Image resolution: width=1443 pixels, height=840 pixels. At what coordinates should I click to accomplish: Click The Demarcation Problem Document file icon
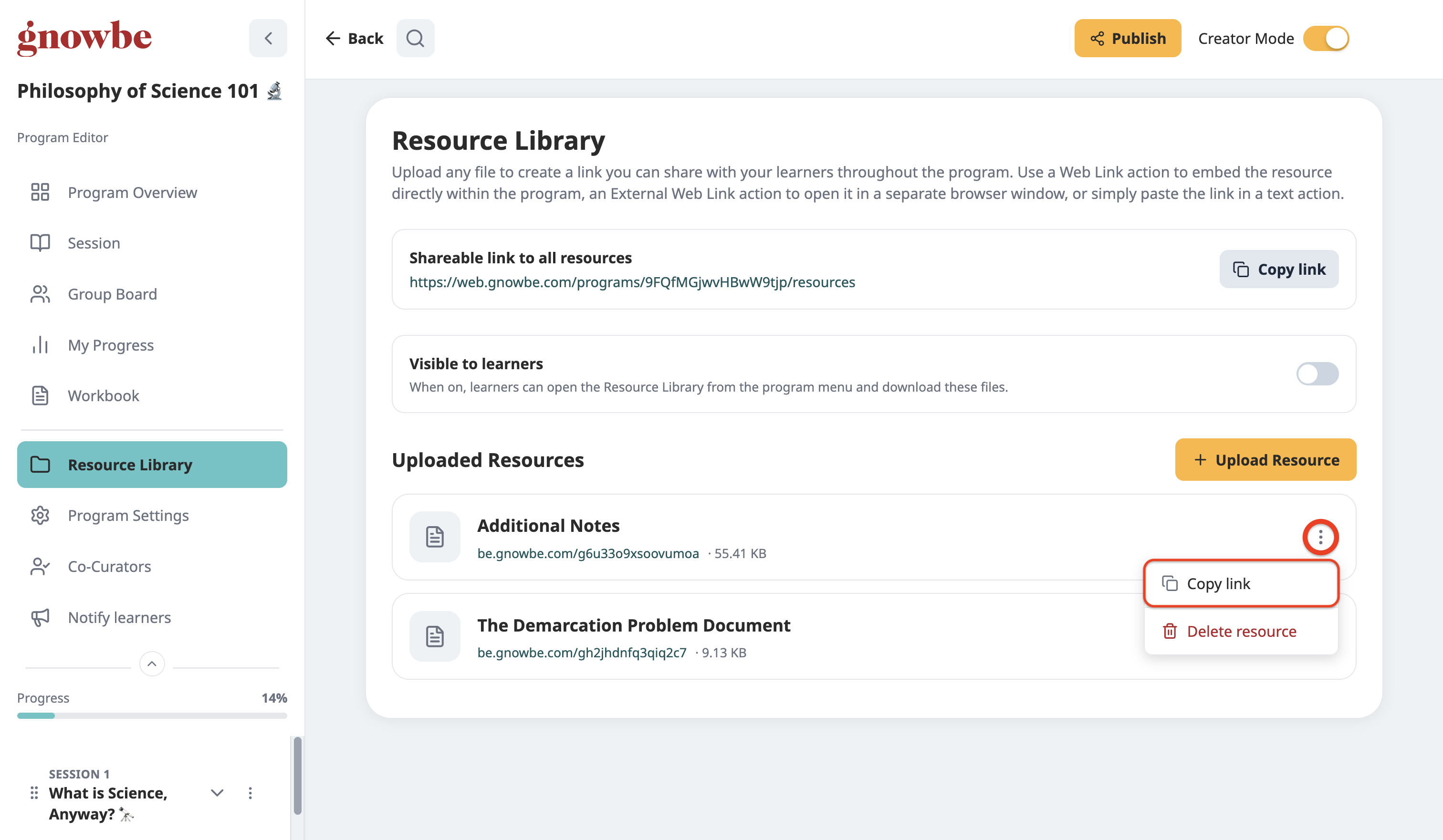pyautogui.click(x=435, y=636)
